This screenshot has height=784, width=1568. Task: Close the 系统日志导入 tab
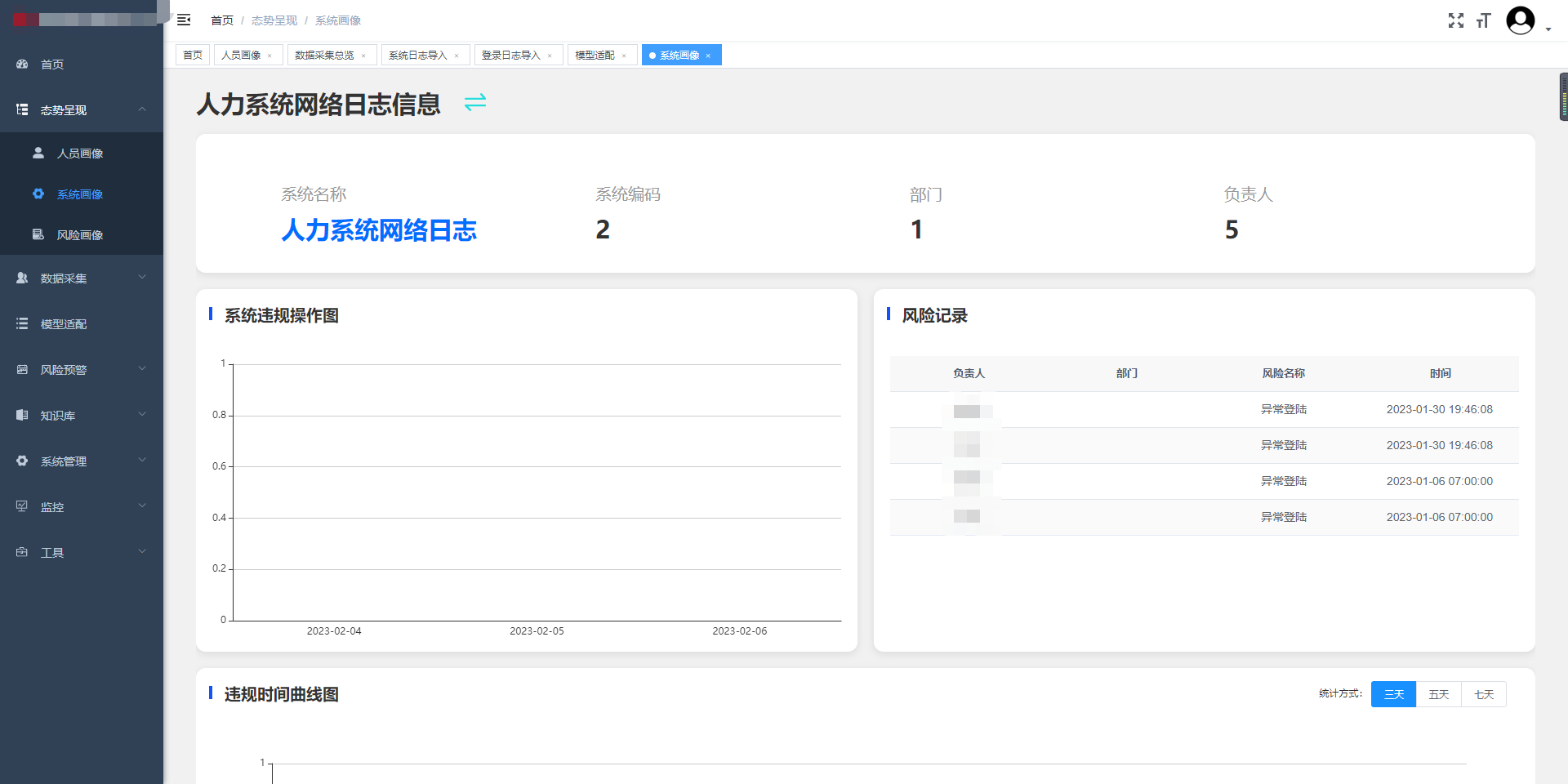click(x=457, y=56)
